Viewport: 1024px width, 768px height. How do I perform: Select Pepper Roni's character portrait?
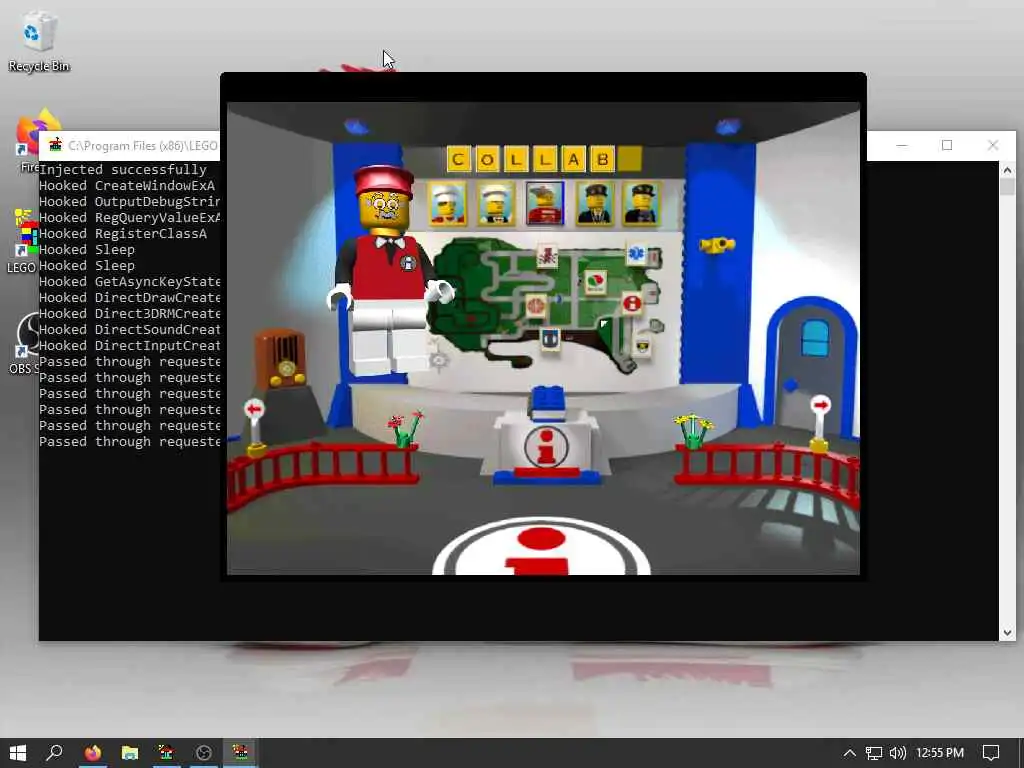[x=545, y=204]
